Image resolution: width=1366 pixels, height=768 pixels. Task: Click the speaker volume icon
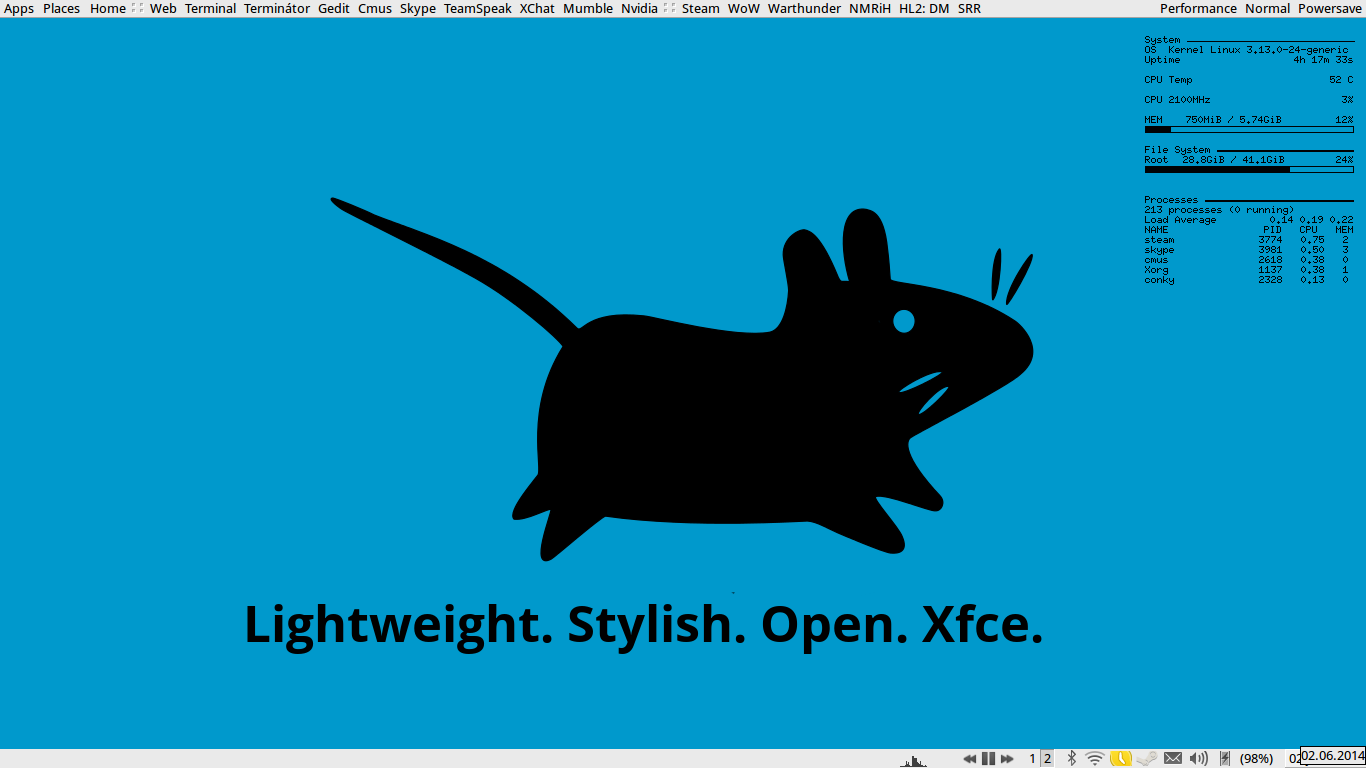1199,758
